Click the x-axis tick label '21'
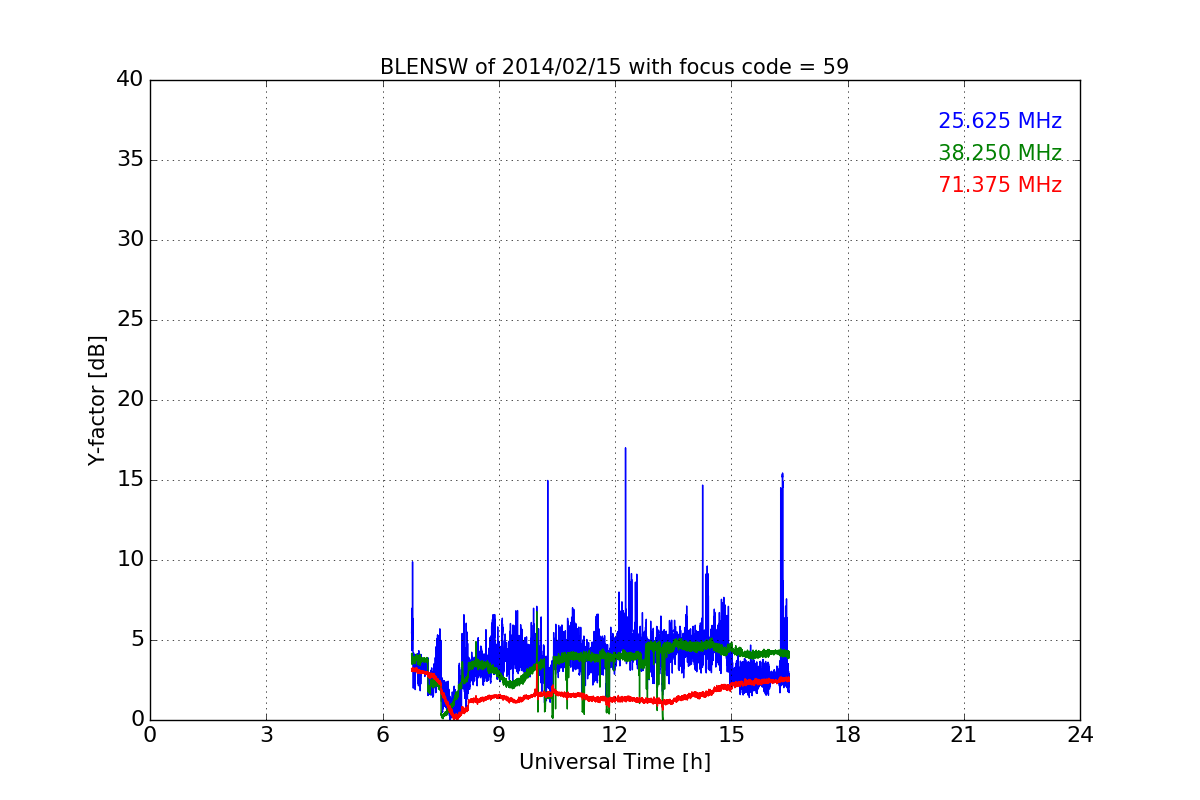This screenshot has width=1200, height=800. pos(964,735)
